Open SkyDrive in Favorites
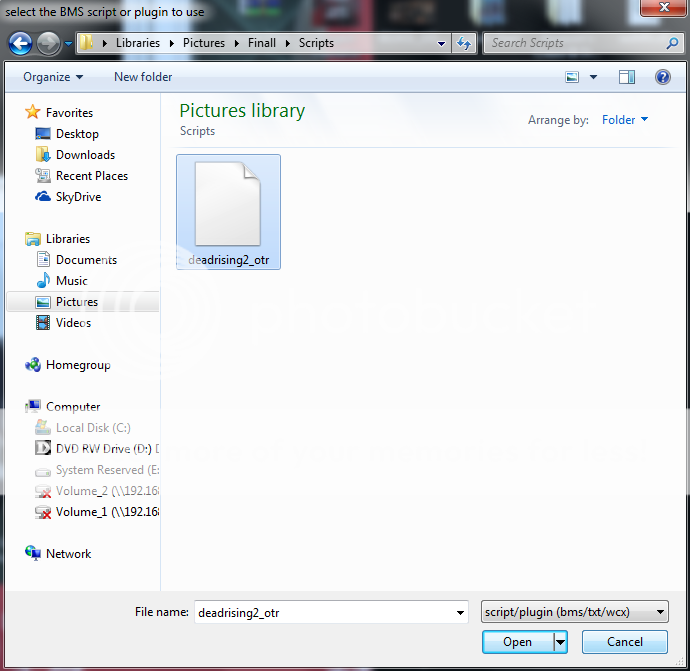The width and height of the screenshot is (690, 671). pos(78,197)
